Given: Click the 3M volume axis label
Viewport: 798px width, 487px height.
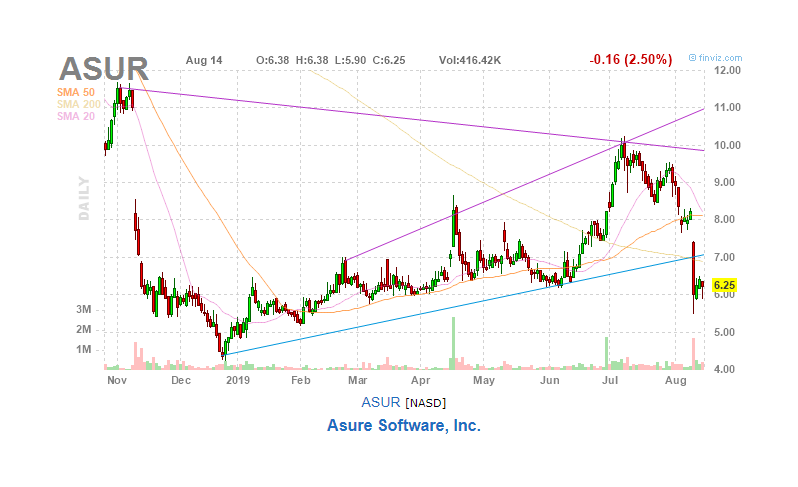Looking at the screenshot, I should (x=84, y=309).
